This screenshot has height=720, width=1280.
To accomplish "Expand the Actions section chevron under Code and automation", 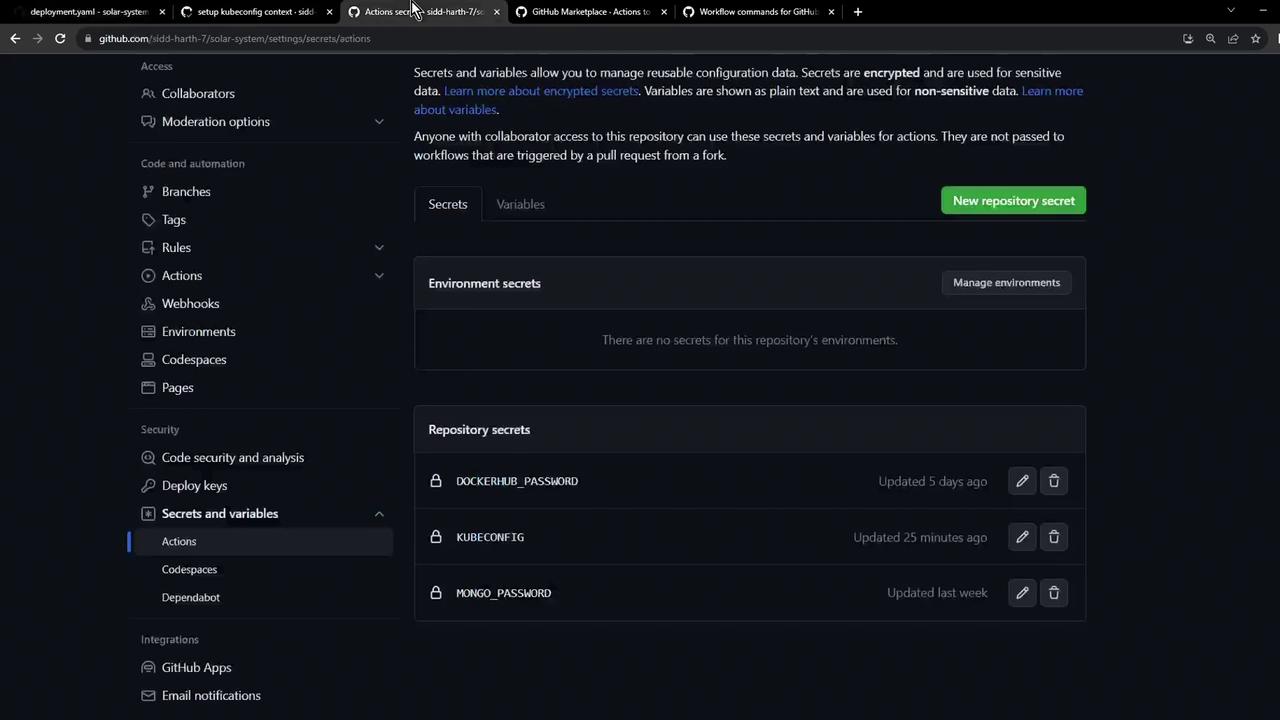I will pos(379,276).
